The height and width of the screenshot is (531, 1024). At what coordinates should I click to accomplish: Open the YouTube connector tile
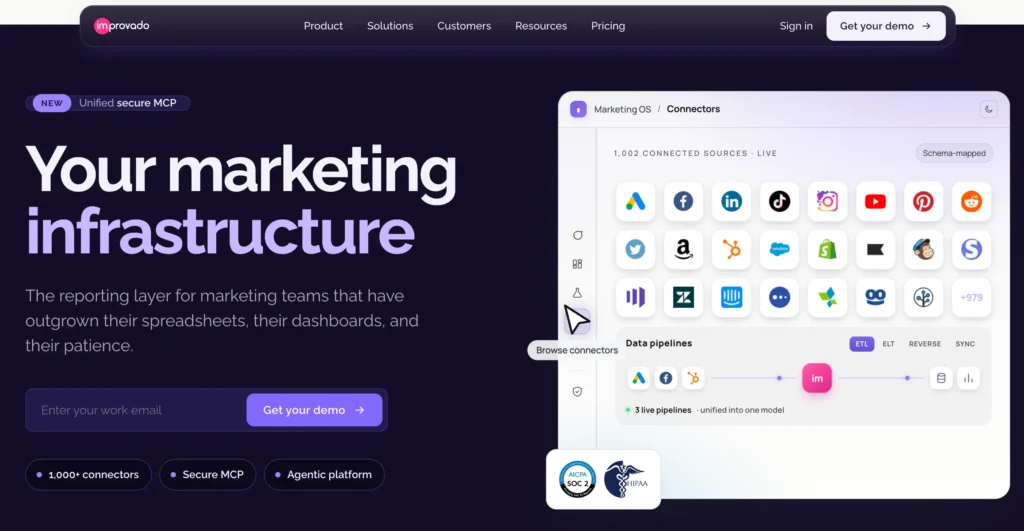pyautogui.click(x=875, y=201)
